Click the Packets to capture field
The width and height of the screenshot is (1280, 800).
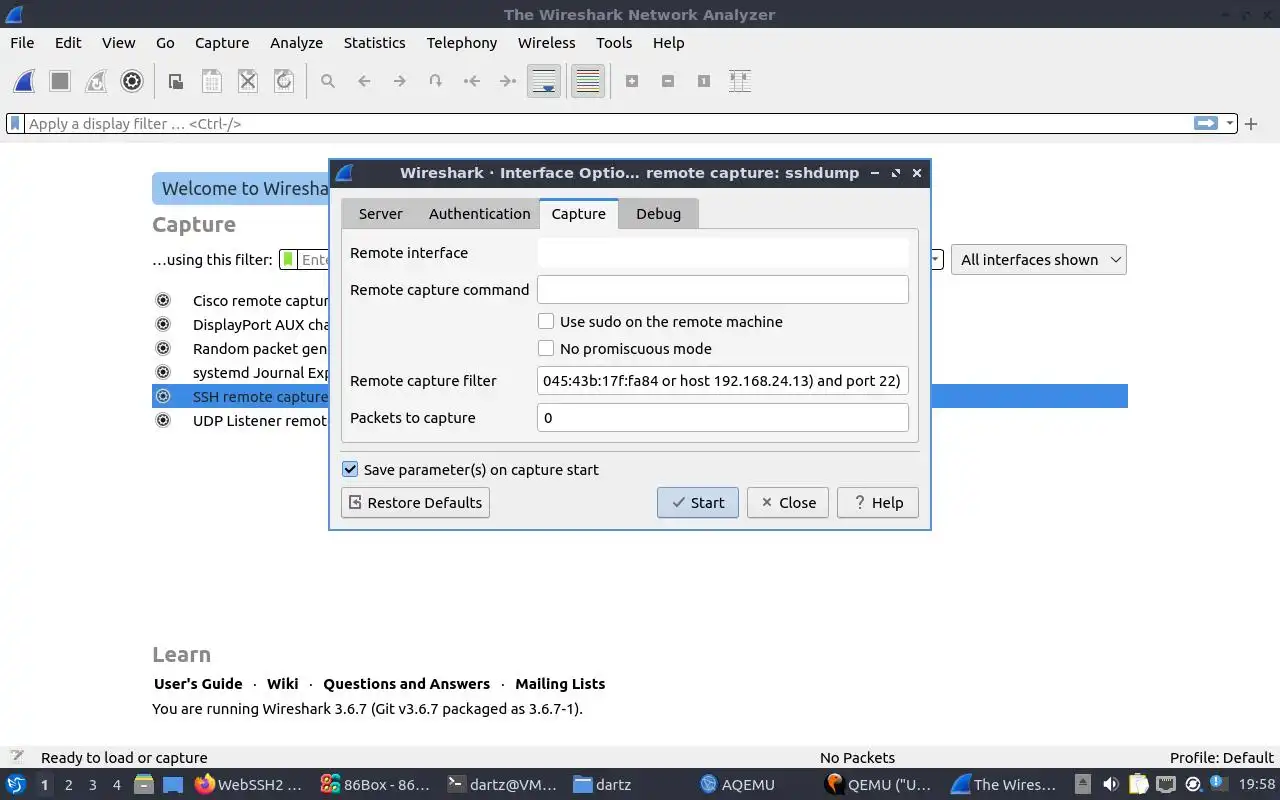coord(723,417)
